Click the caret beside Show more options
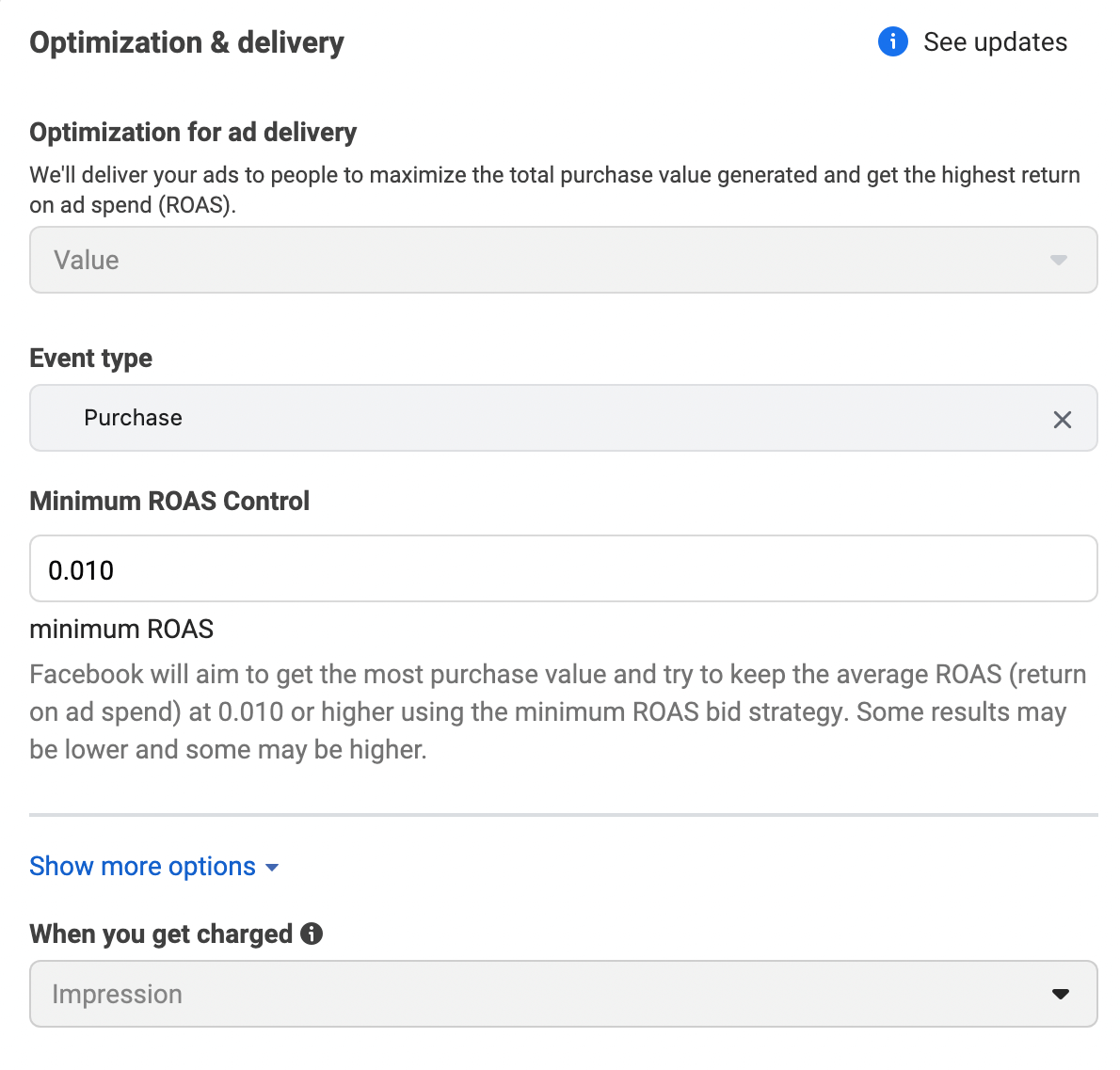The width and height of the screenshot is (1120, 1070). tap(271, 868)
